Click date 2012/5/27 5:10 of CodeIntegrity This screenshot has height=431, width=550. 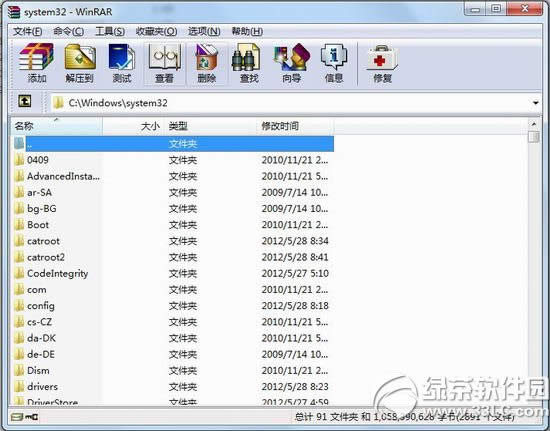[295, 274]
